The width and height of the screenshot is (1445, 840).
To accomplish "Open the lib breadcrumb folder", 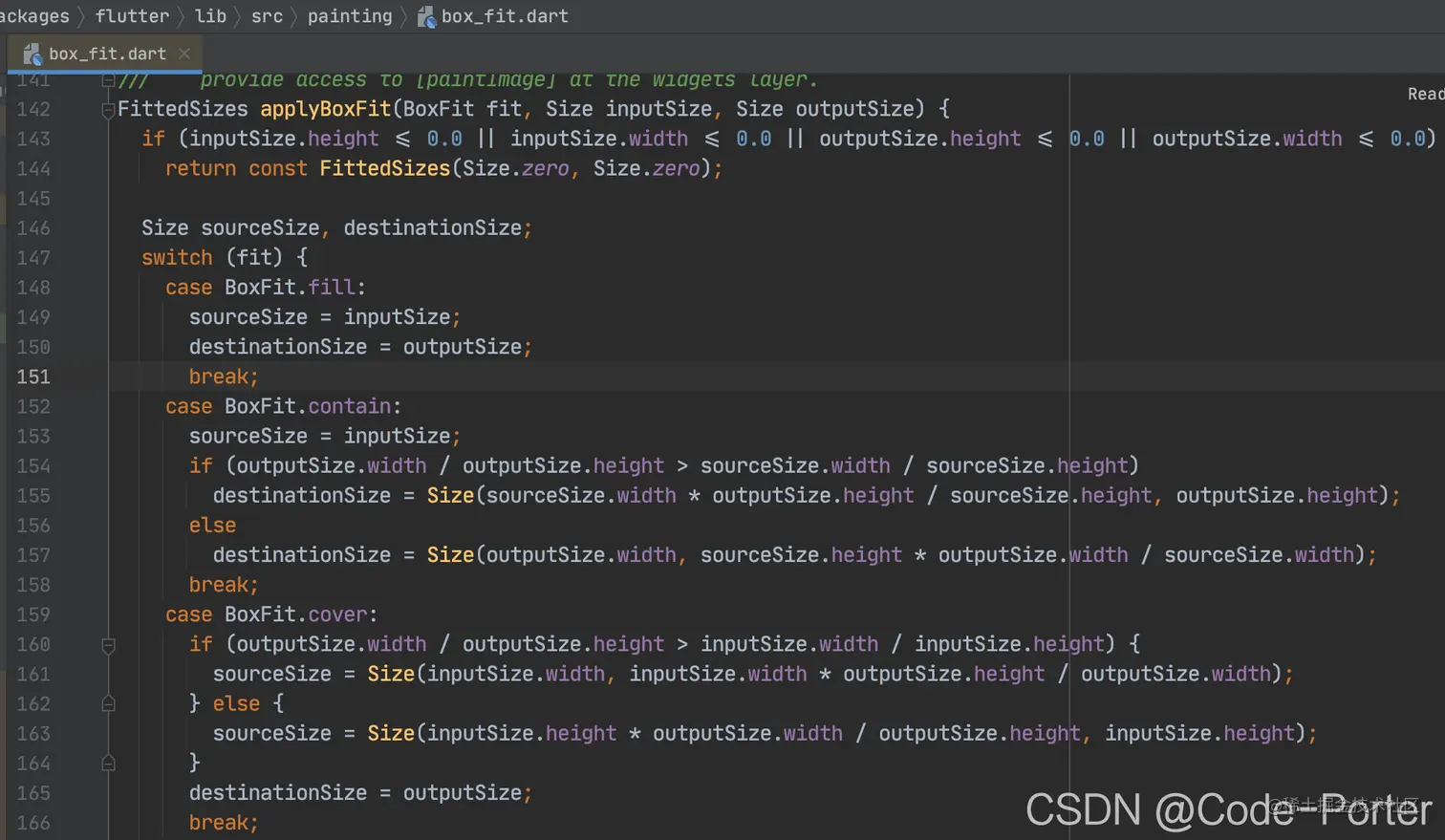I will [x=210, y=16].
